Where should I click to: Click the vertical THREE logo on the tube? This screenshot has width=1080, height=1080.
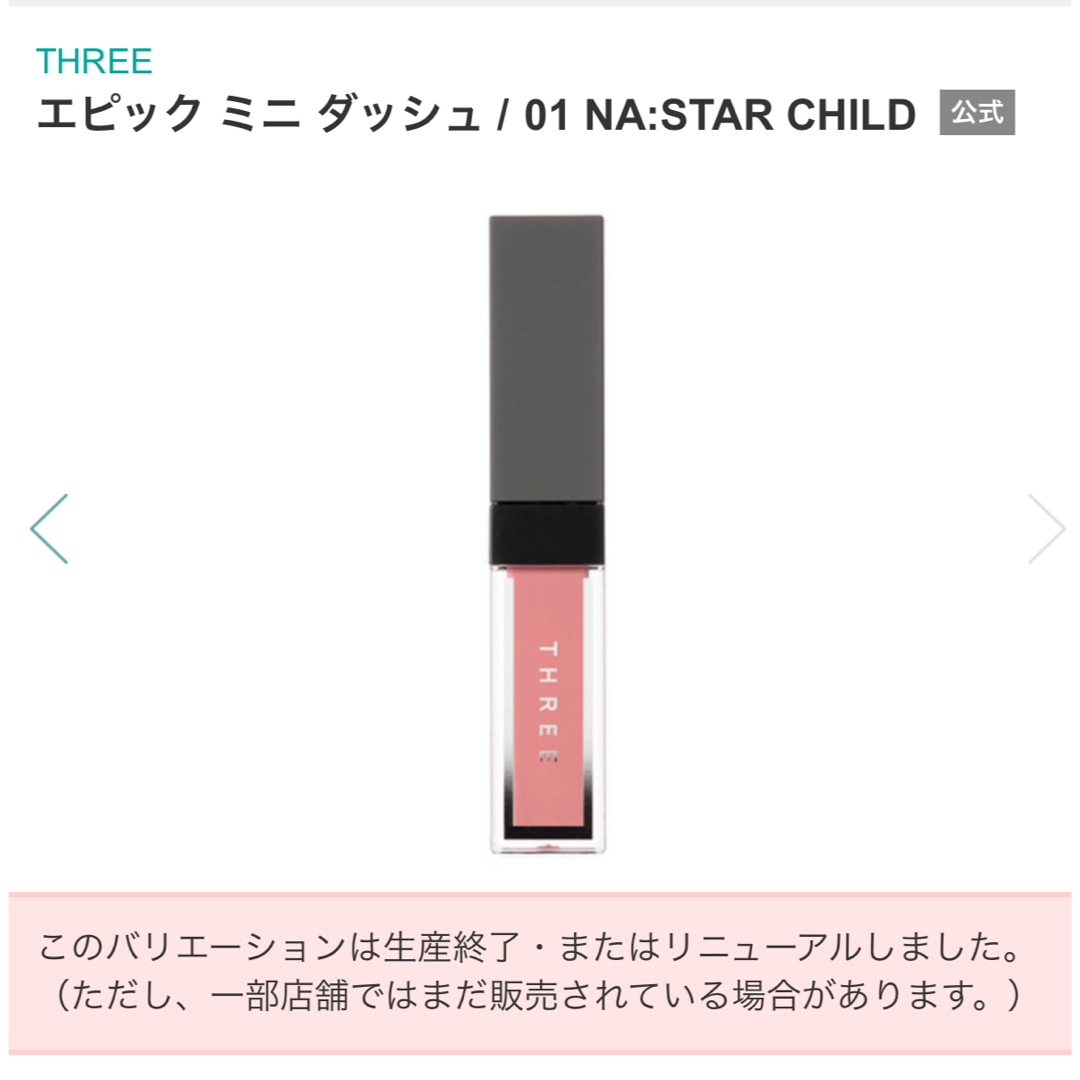click(548, 702)
